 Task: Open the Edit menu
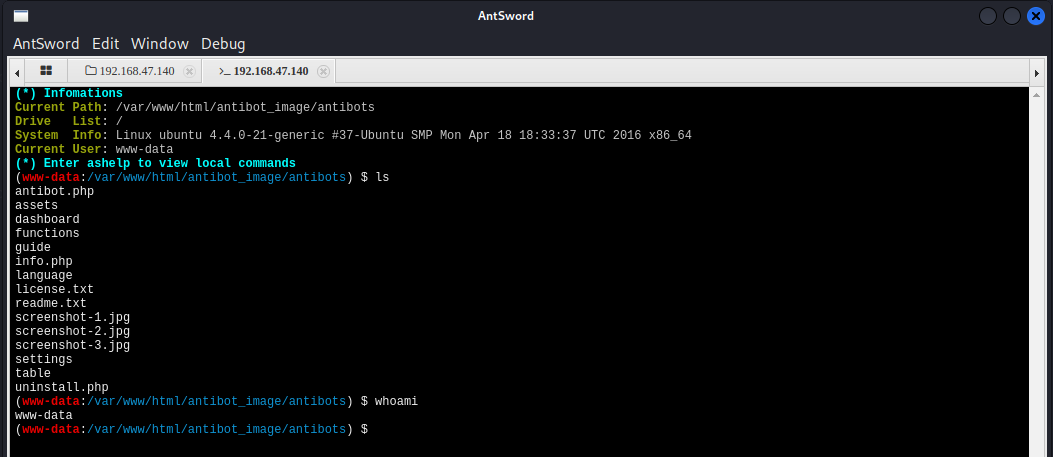(x=105, y=44)
